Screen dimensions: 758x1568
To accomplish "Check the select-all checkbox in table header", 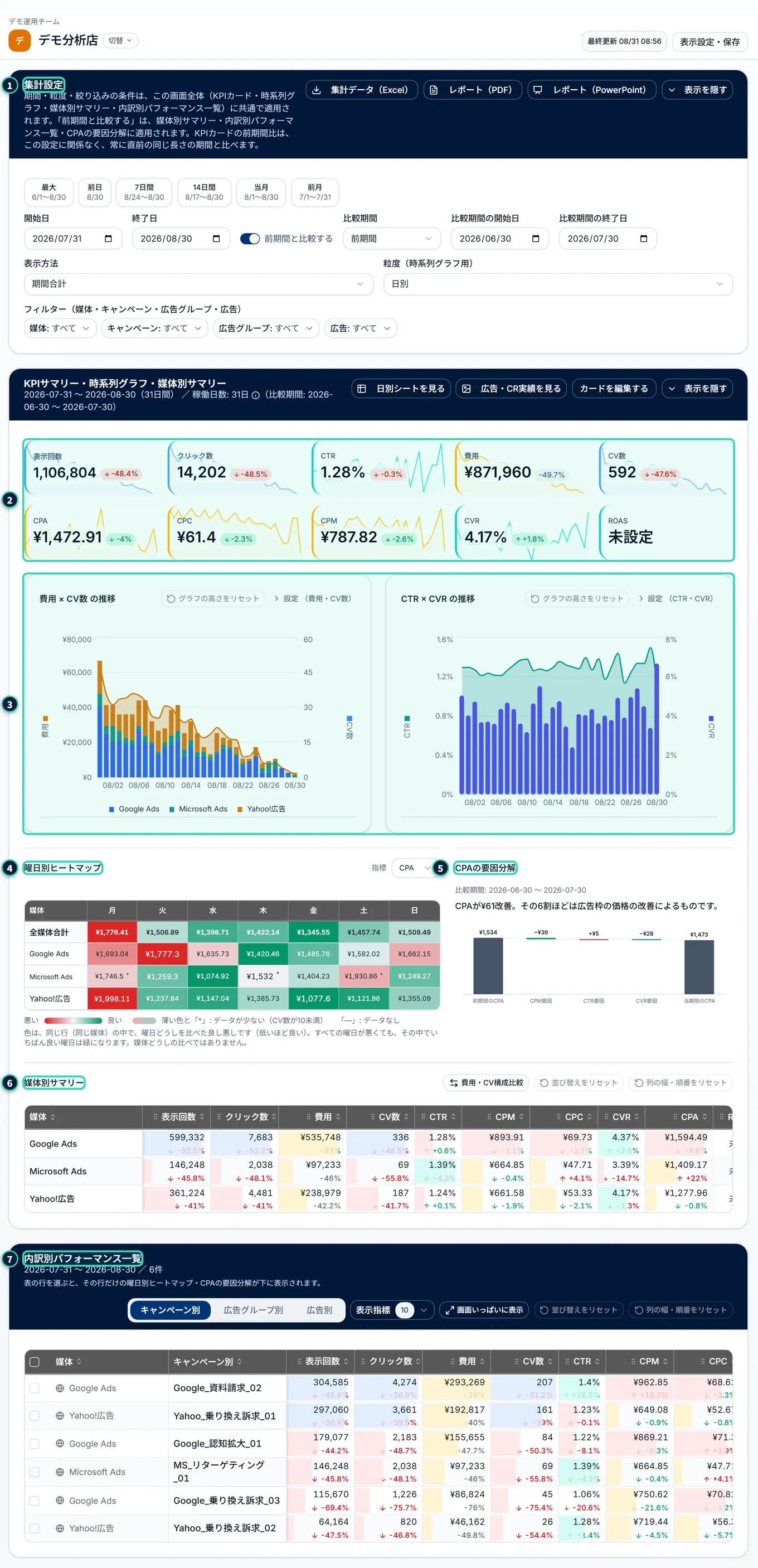I will point(35,1362).
